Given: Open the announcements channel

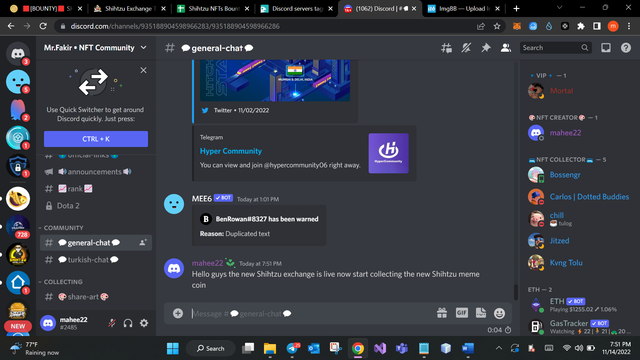Looking at the screenshot, I should 96,172.
